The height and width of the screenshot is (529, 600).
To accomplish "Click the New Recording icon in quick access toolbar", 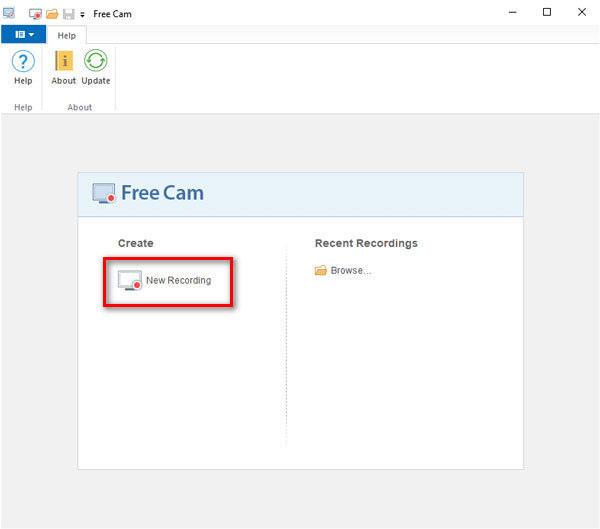I will (x=35, y=14).
